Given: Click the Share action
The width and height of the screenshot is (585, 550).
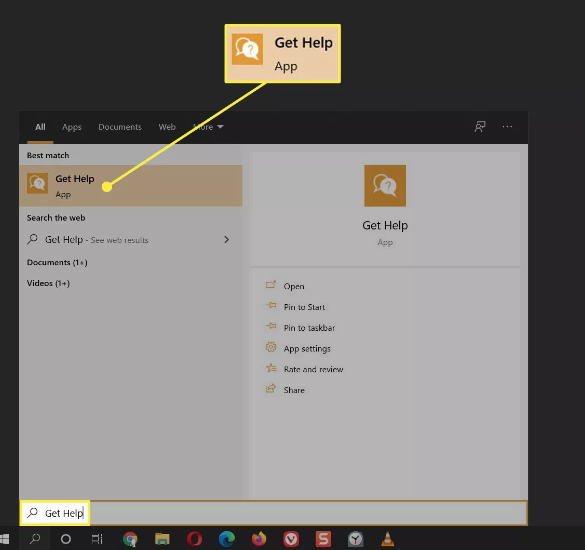Looking at the screenshot, I should 294,390.
